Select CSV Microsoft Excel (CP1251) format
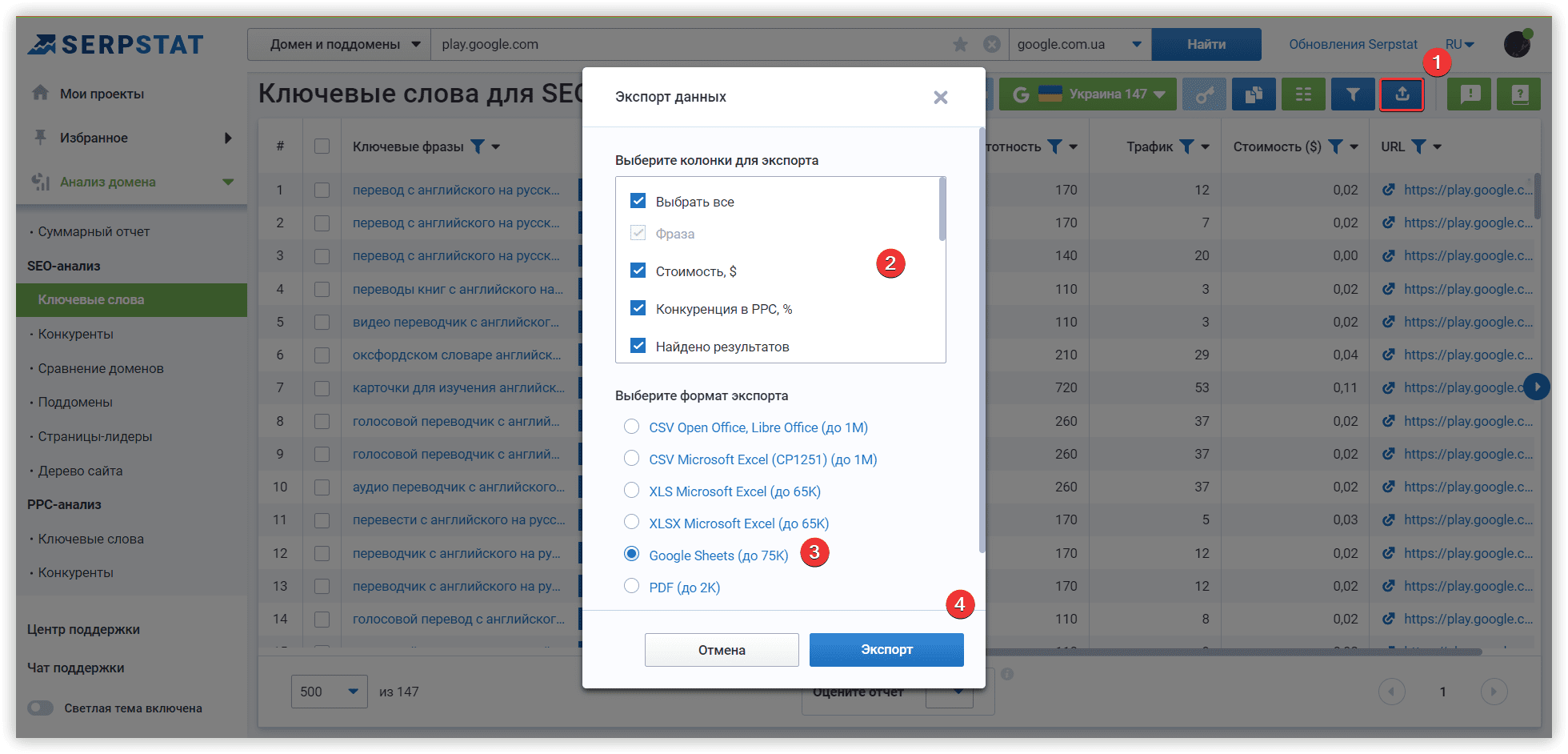Viewport: 1568px width, 754px height. coord(631,458)
